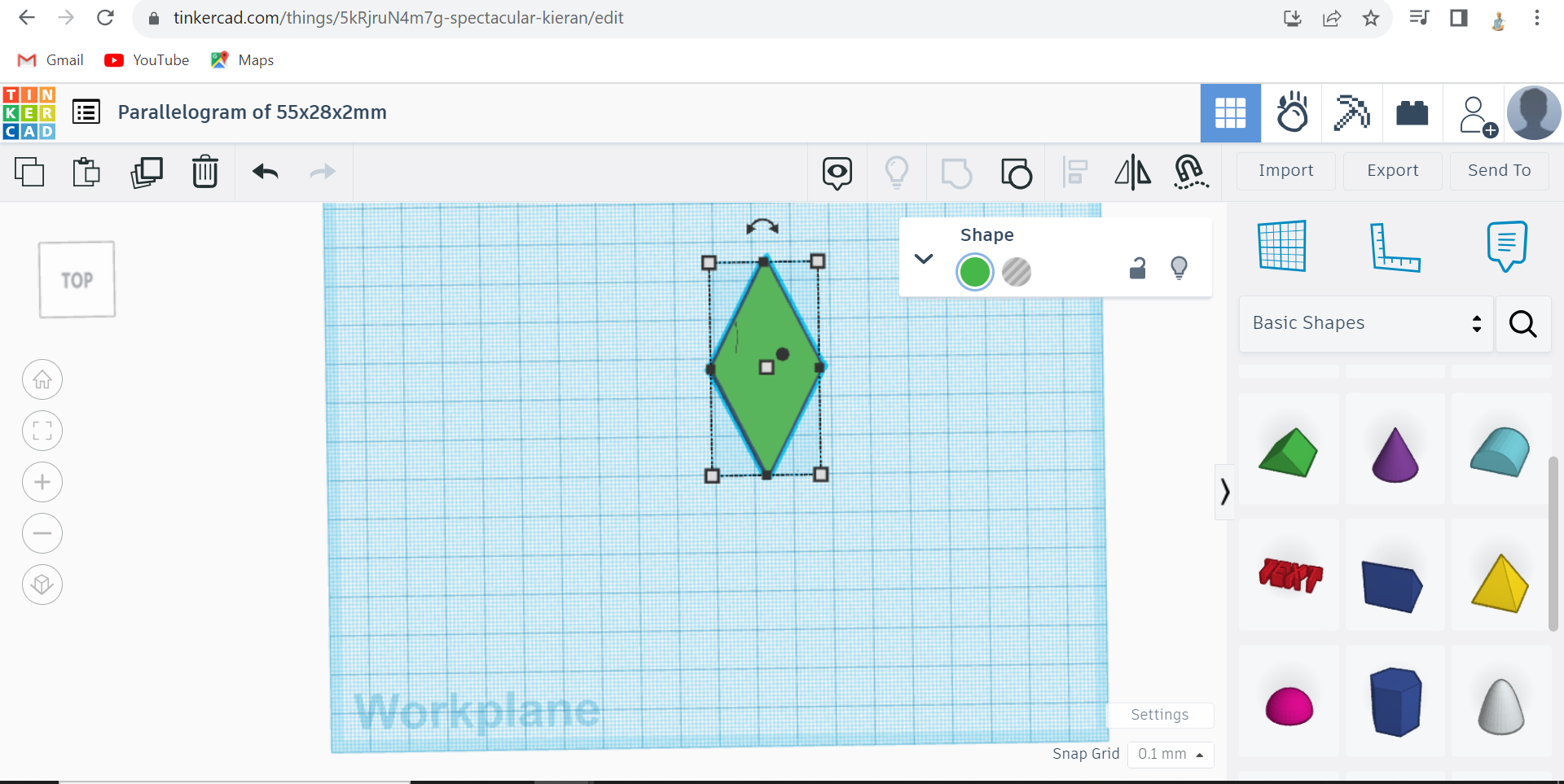Select the Copy tool in the toolbar
1564x784 pixels.
[x=30, y=172]
